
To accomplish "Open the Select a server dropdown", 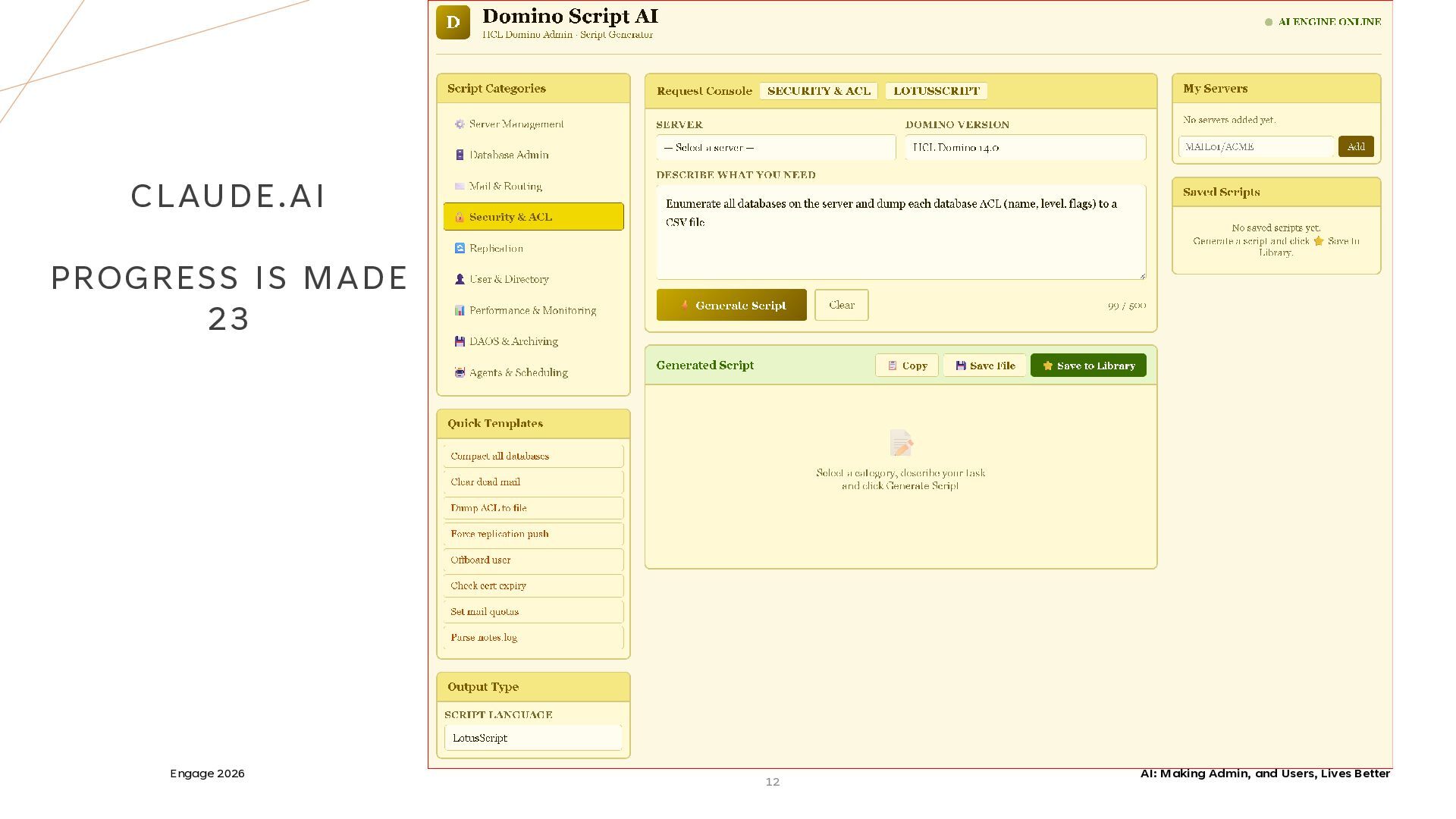I will click(x=775, y=148).
